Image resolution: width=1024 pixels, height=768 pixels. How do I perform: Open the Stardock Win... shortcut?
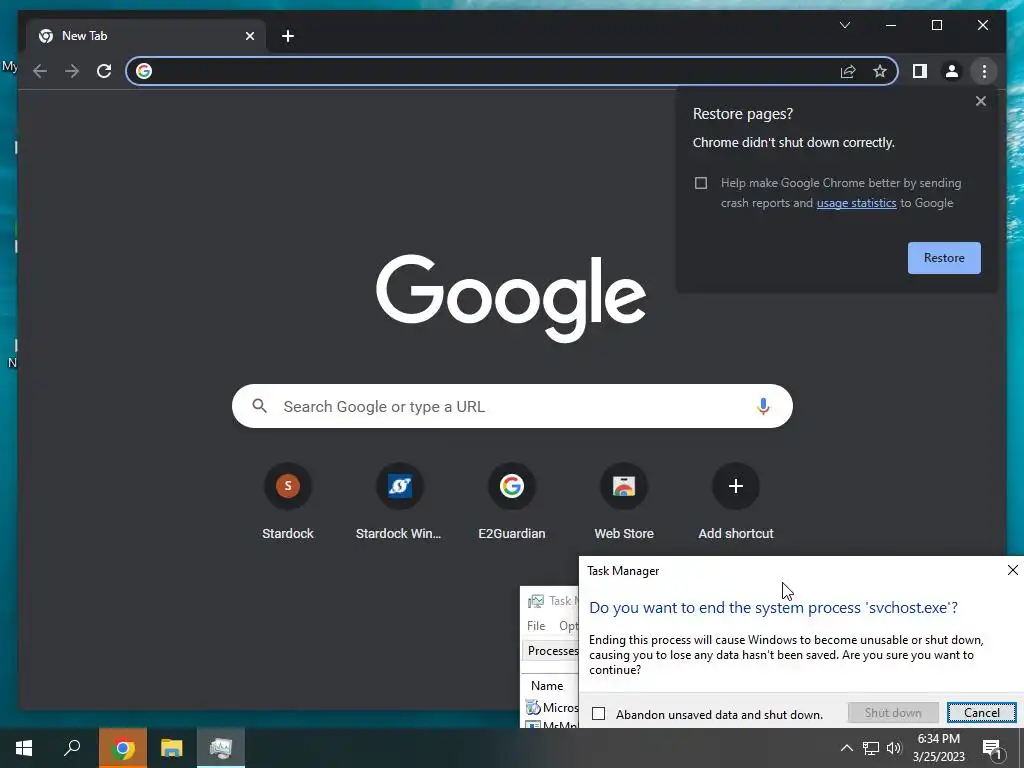[x=399, y=502]
